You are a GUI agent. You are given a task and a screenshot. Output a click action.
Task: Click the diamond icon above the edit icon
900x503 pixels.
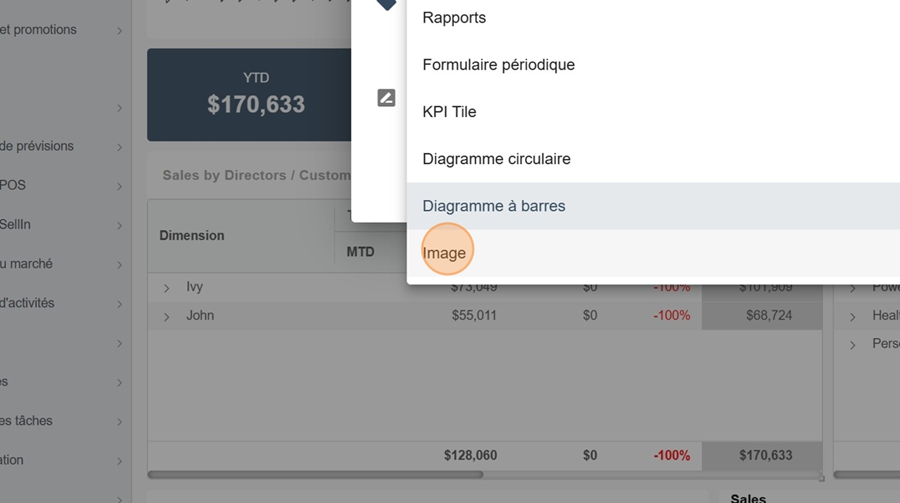[386, 4]
